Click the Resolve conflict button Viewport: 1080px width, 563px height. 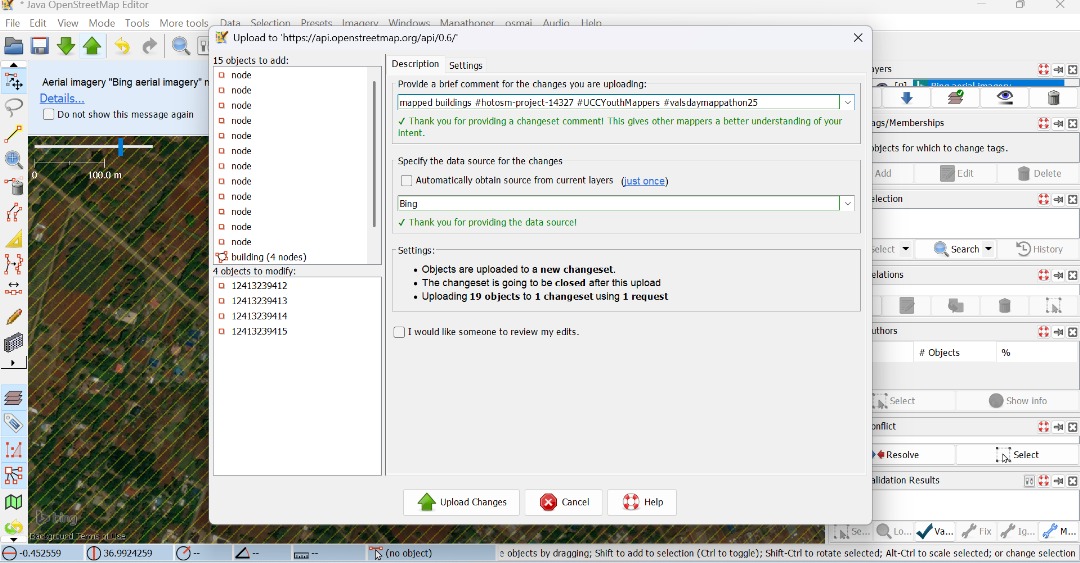(914, 455)
